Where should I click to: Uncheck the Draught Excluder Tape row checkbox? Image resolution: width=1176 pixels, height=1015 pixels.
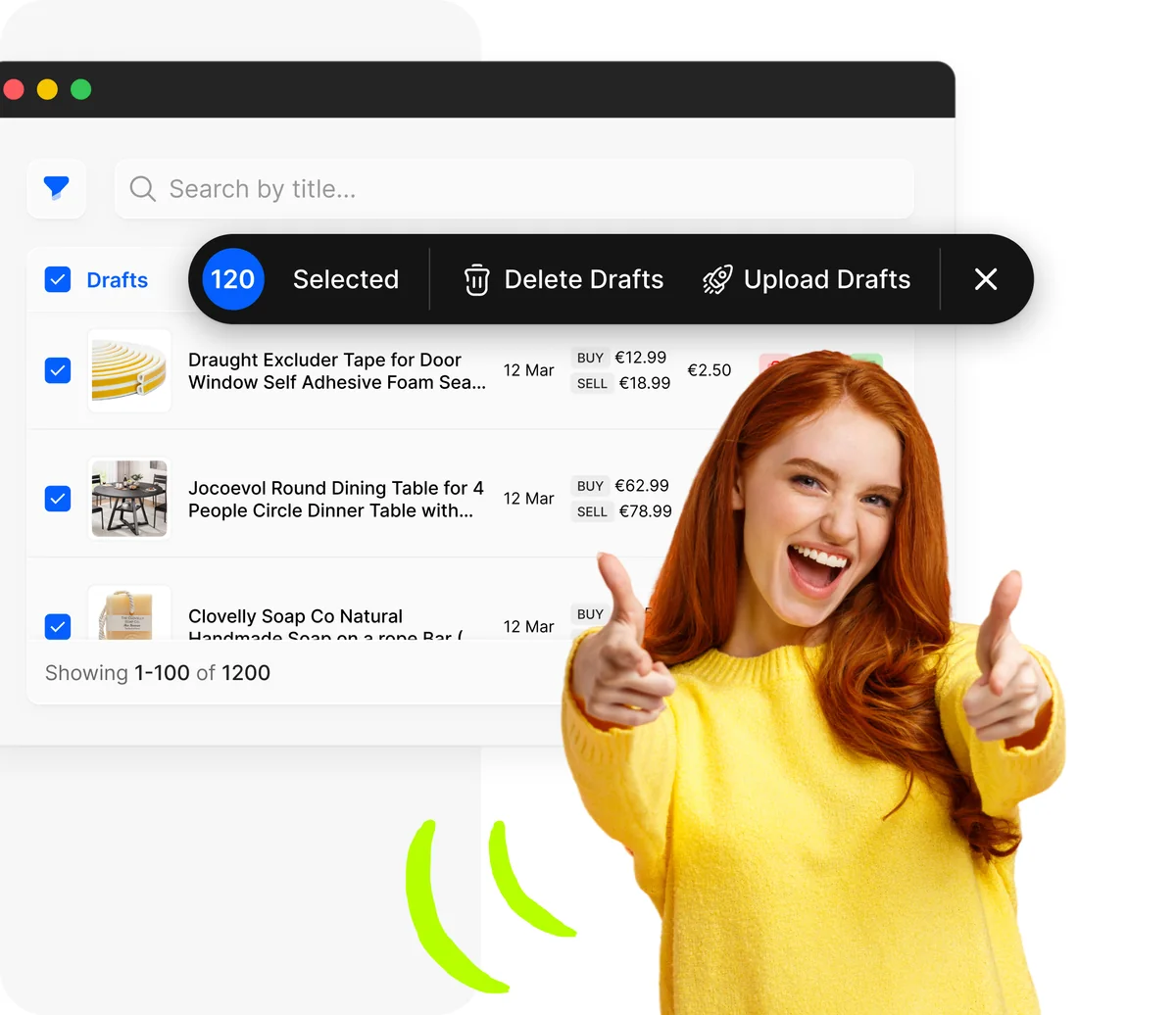[x=58, y=370]
